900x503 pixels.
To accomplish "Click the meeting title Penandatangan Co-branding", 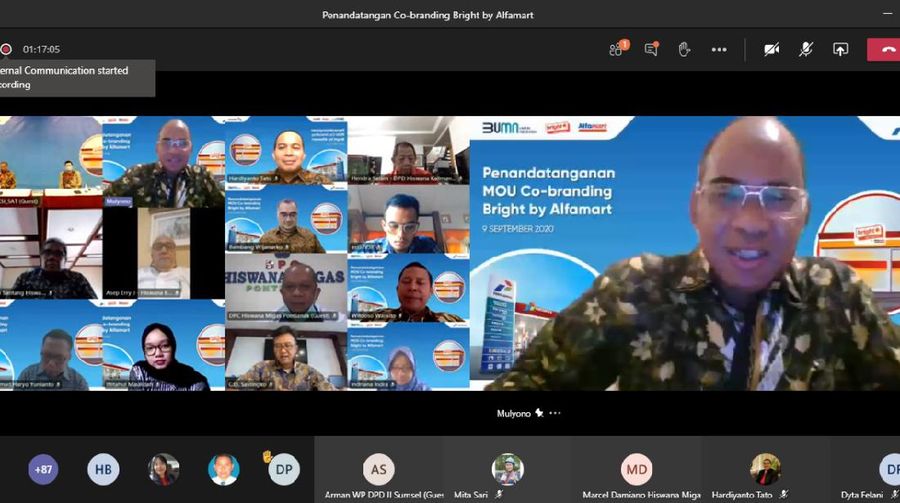I will 428,15.
